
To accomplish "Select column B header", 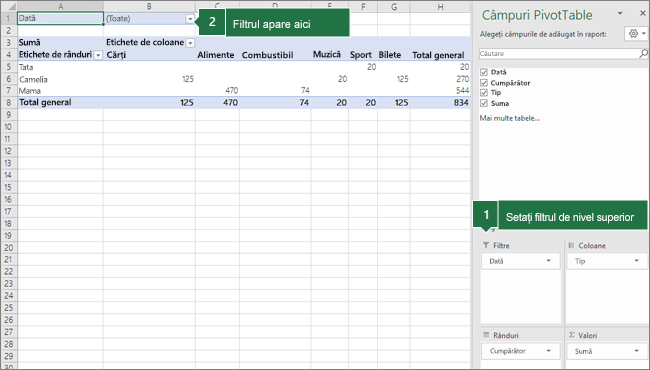I will 149,7.
